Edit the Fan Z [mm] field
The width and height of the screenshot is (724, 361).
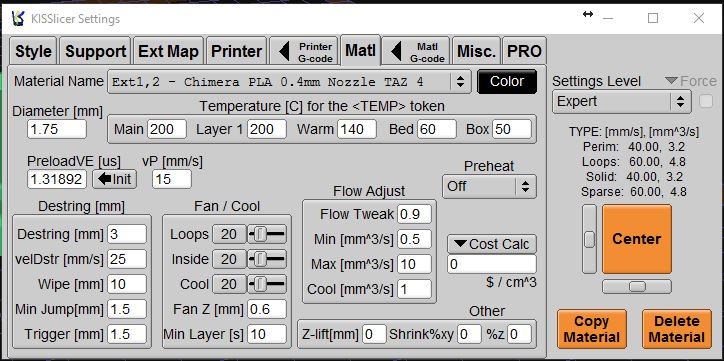pyautogui.click(x=267, y=309)
